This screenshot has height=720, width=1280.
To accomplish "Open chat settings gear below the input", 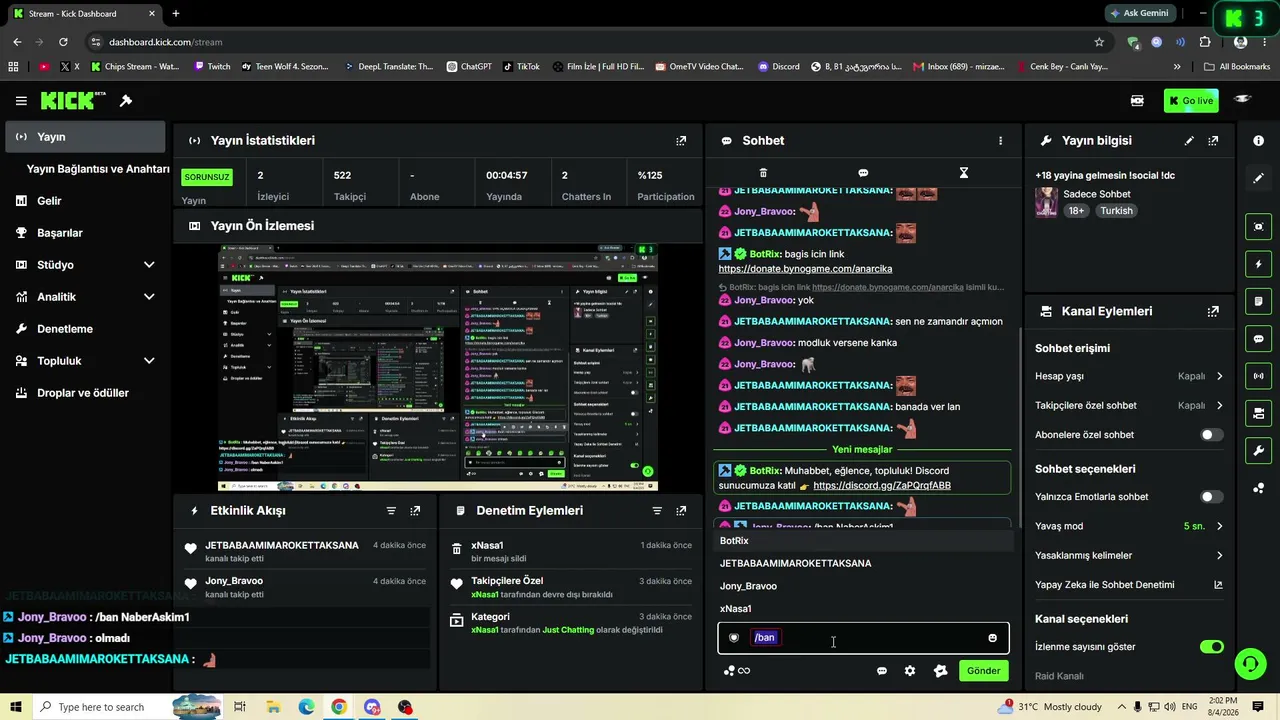I will [x=910, y=671].
